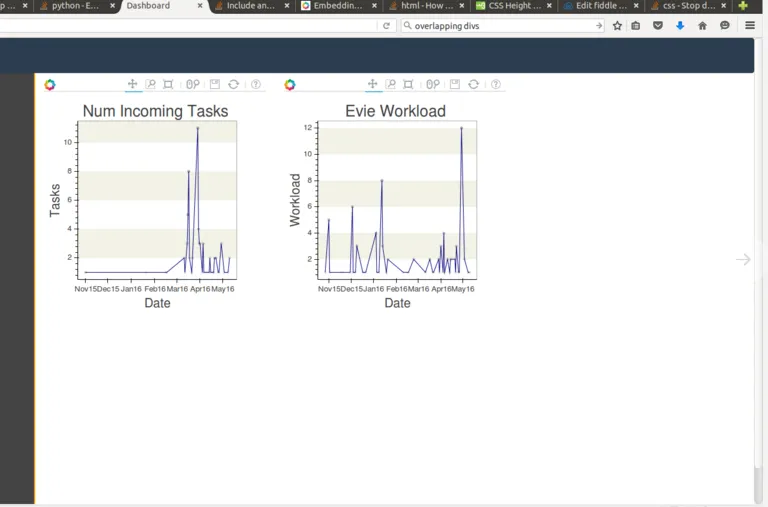Open Help icon on Evie Workload toolbar

click(496, 84)
